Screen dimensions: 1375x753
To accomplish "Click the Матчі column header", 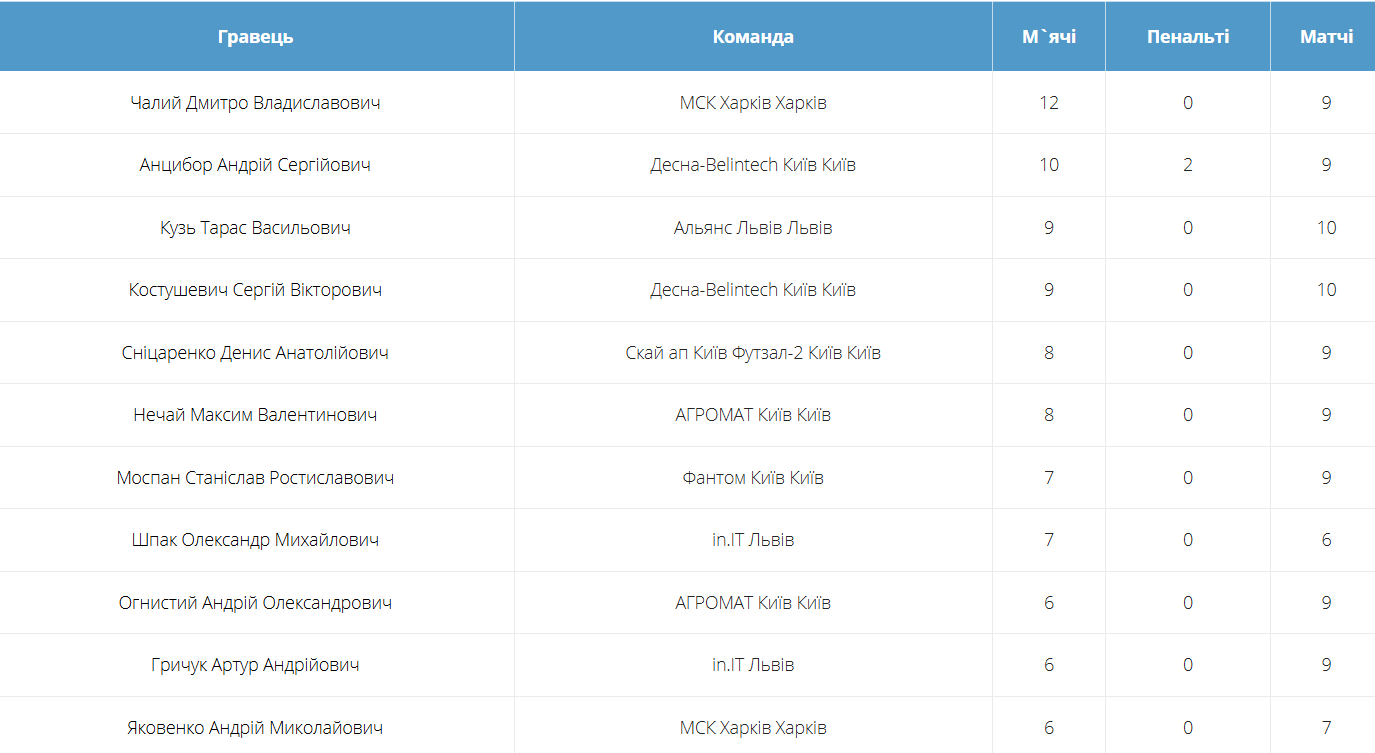I will coord(1326,37).
